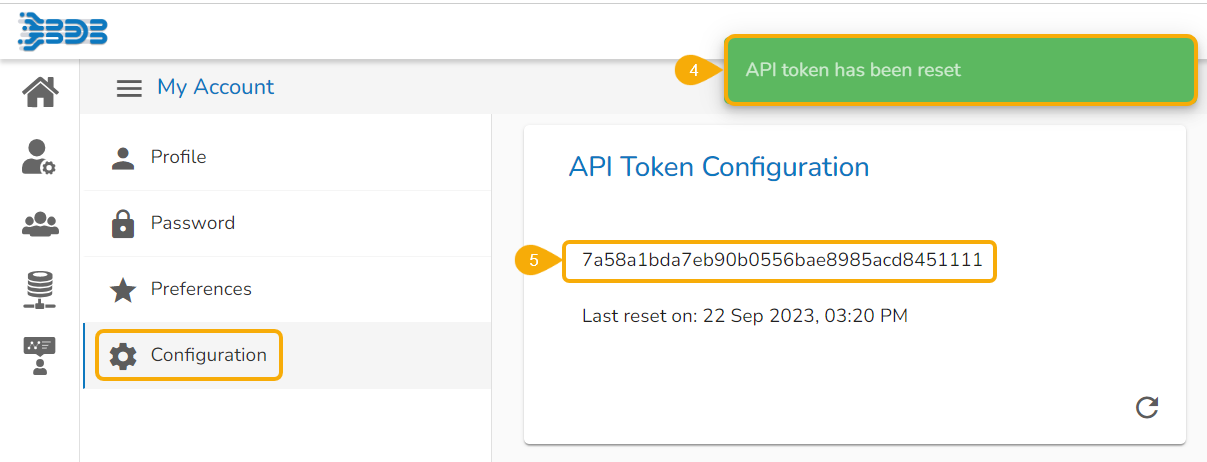The height and width of the screenshot is (462, 1207).
Task: Dismiss the 'API token has been reset' notification
Action: pyautogui.click(x=960, y=70)
